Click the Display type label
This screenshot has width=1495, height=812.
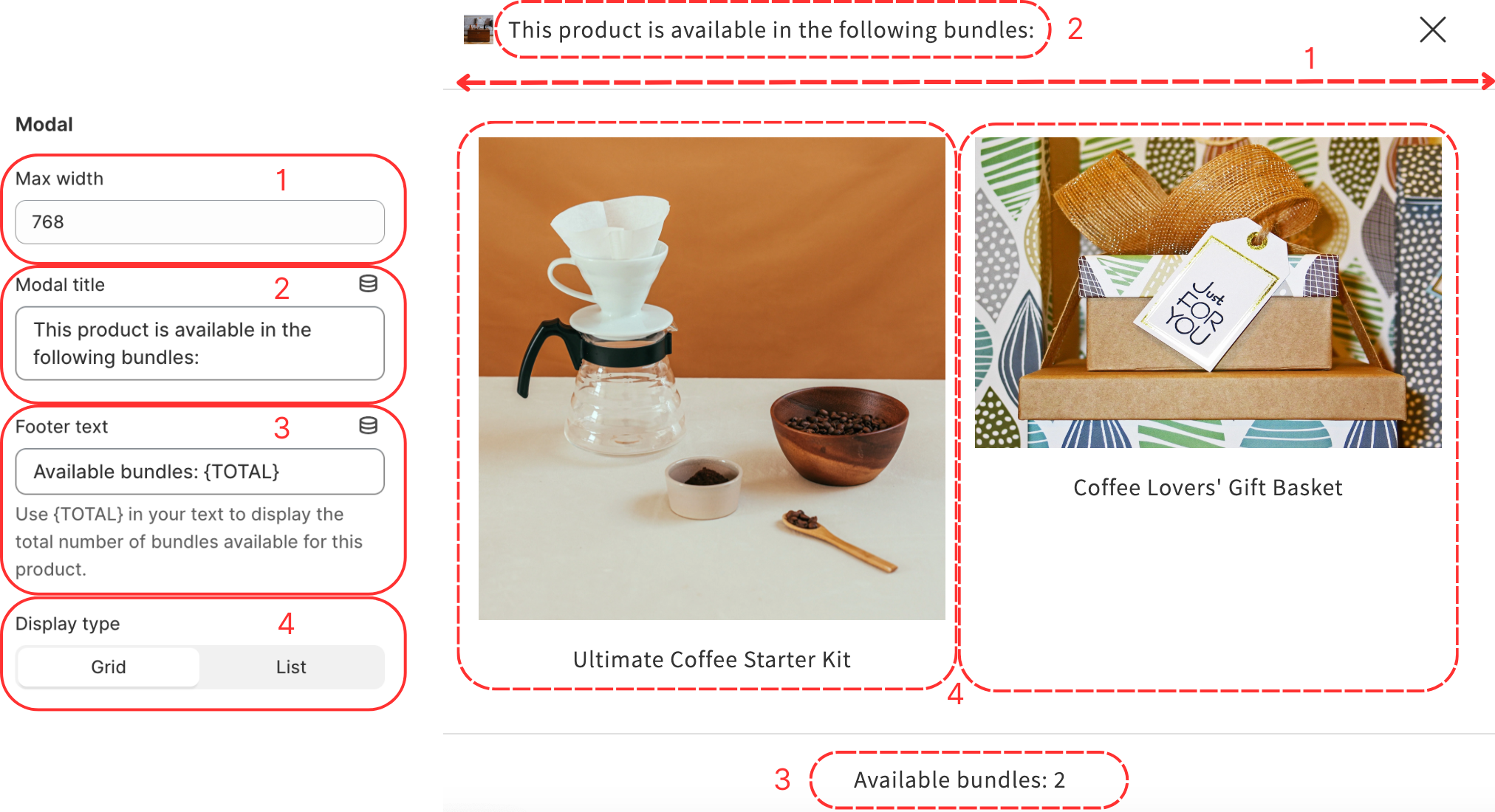(67, 625)
